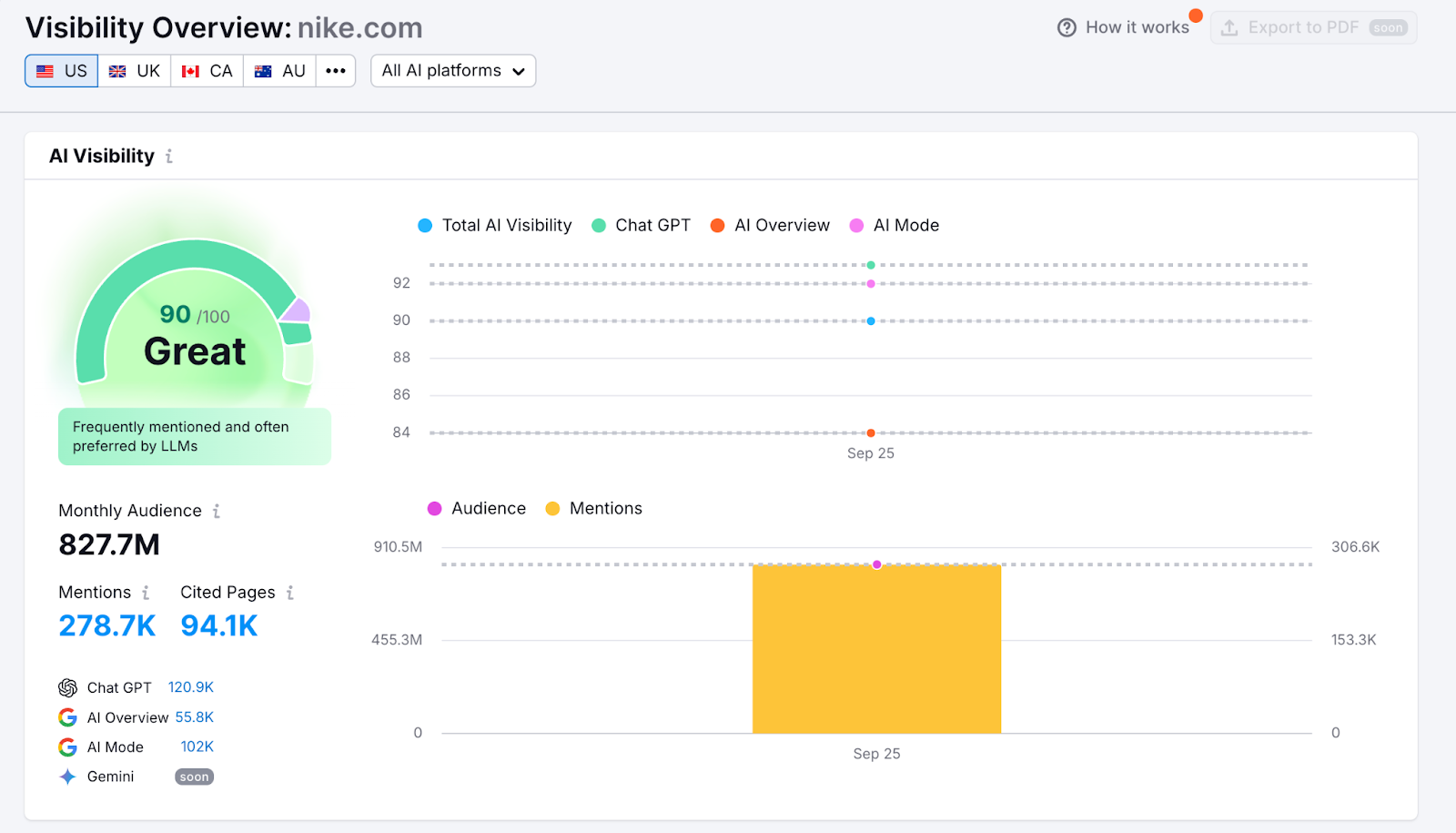Click the Gemini sparkle icon
Image resolution: width=1456 pixels, height=833 pixels.
(67, 777)
